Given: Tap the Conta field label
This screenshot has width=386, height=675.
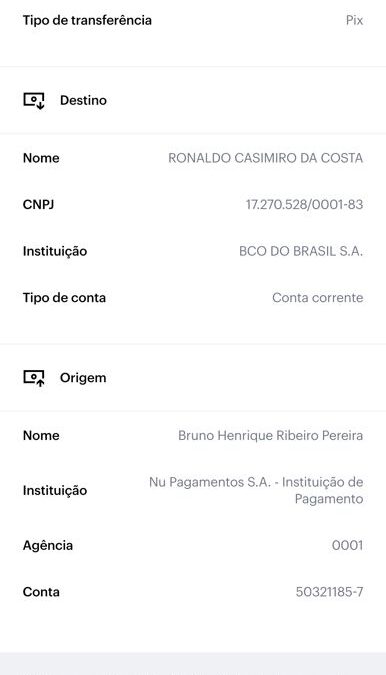Looking at the screenshot, I should (x=41, y=592).
